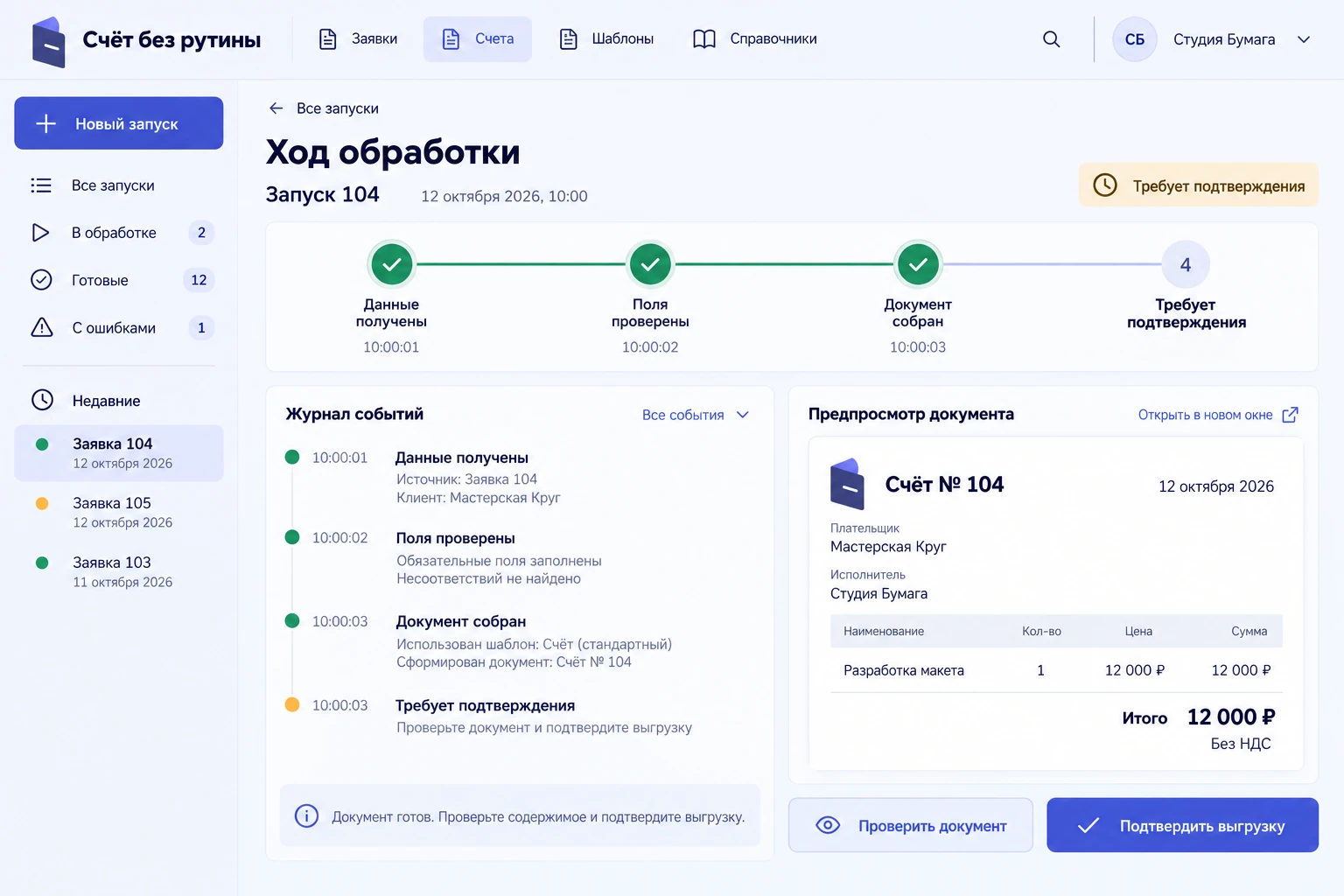Click the warning triangle beside С ошибками
This screenshot has width=1344, height=896.
pyautogui.click(x=42, y=327)
